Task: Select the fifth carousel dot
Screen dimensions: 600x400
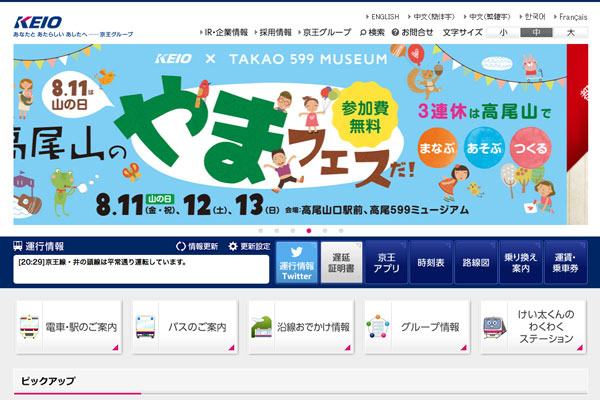Action: 325,231
